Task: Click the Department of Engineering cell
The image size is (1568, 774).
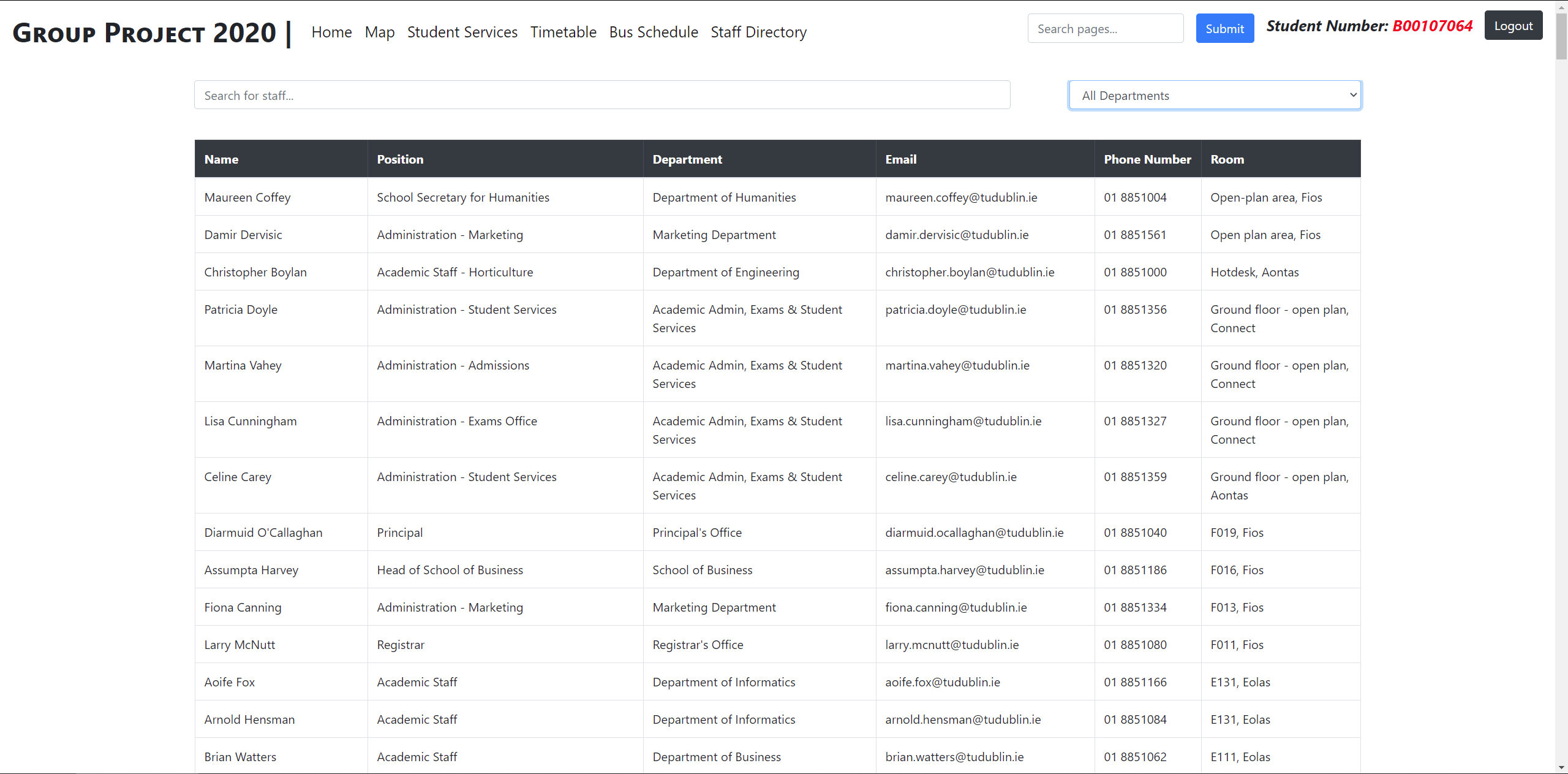Action: [x=759, y=271]
